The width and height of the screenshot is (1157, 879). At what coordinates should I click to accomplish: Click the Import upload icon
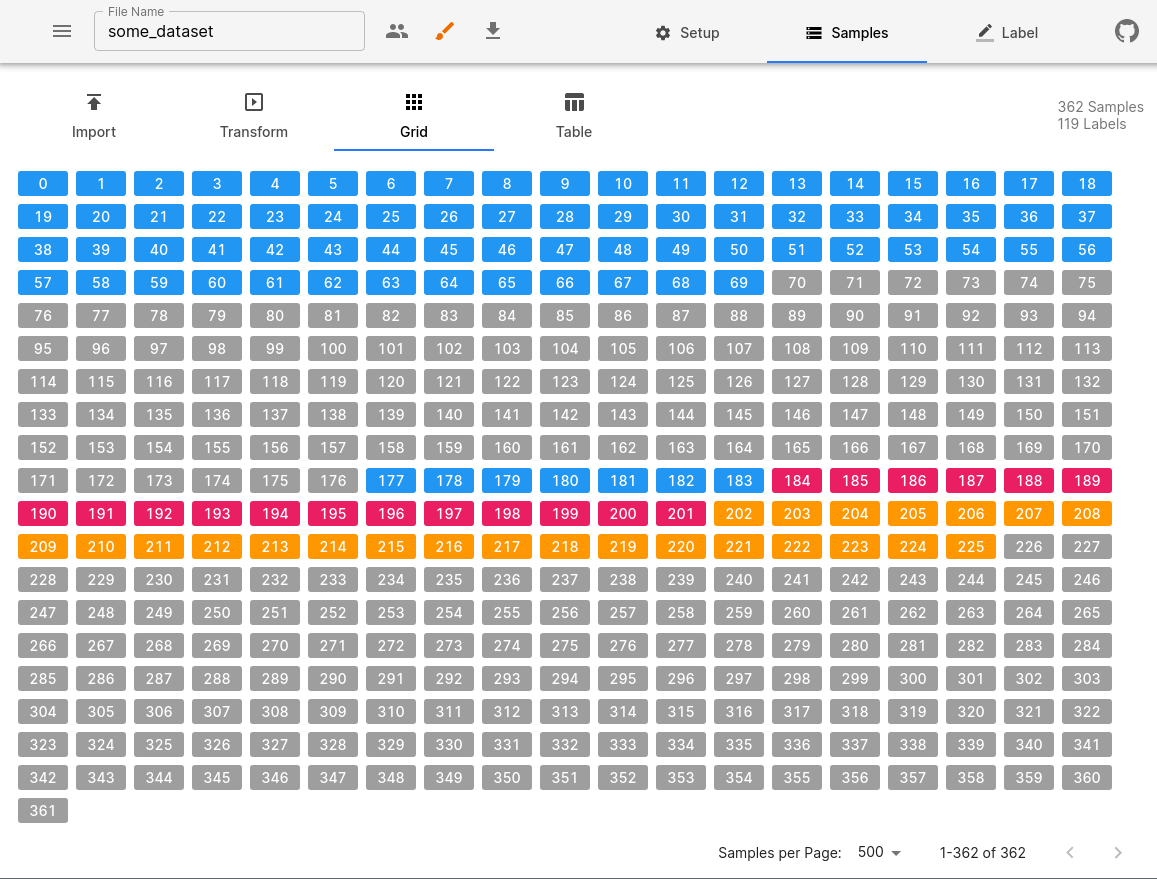94,102
